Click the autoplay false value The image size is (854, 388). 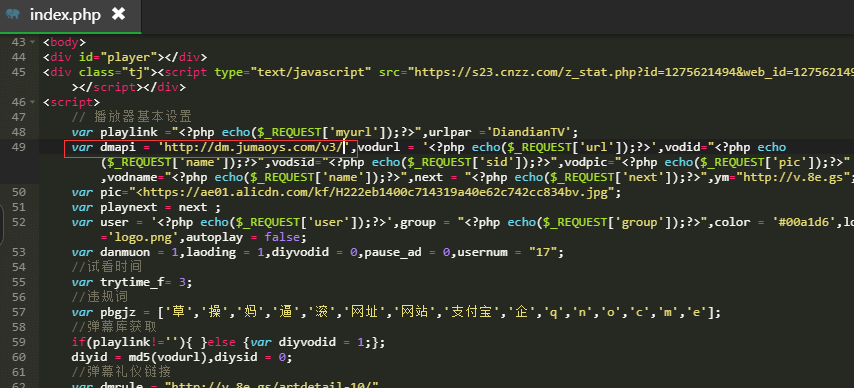pyautogui.click(x=282, y=237)
